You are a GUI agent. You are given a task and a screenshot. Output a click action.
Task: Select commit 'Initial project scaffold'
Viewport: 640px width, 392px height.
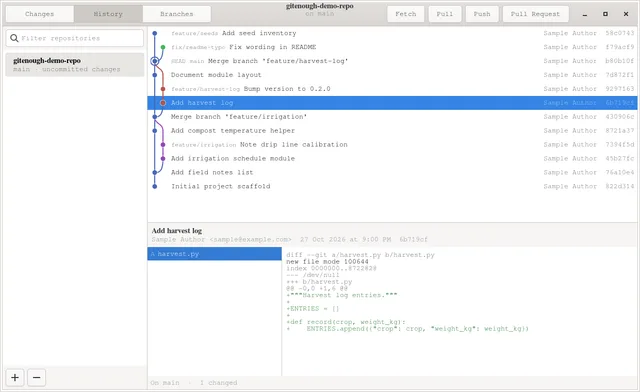(x=392, y=187)
